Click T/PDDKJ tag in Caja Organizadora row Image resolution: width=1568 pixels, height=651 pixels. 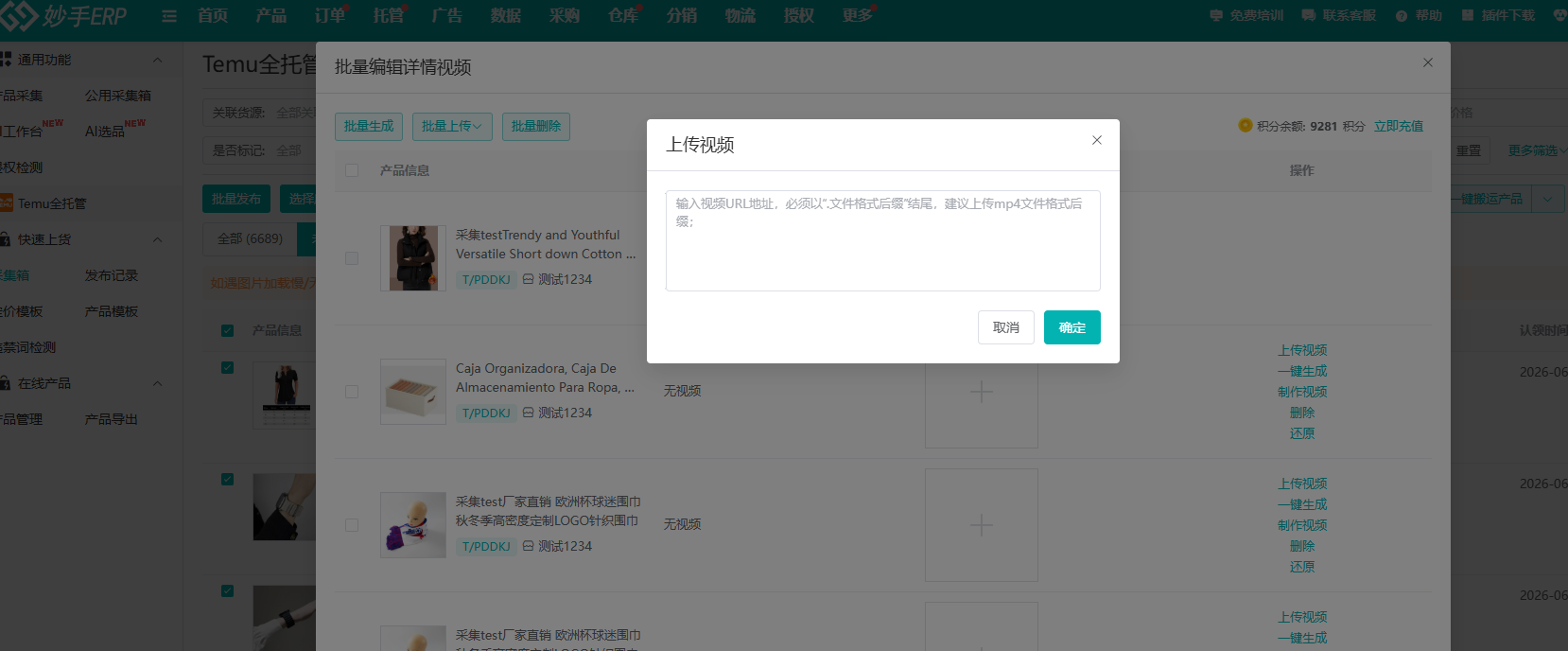click(x=486, y=413)
